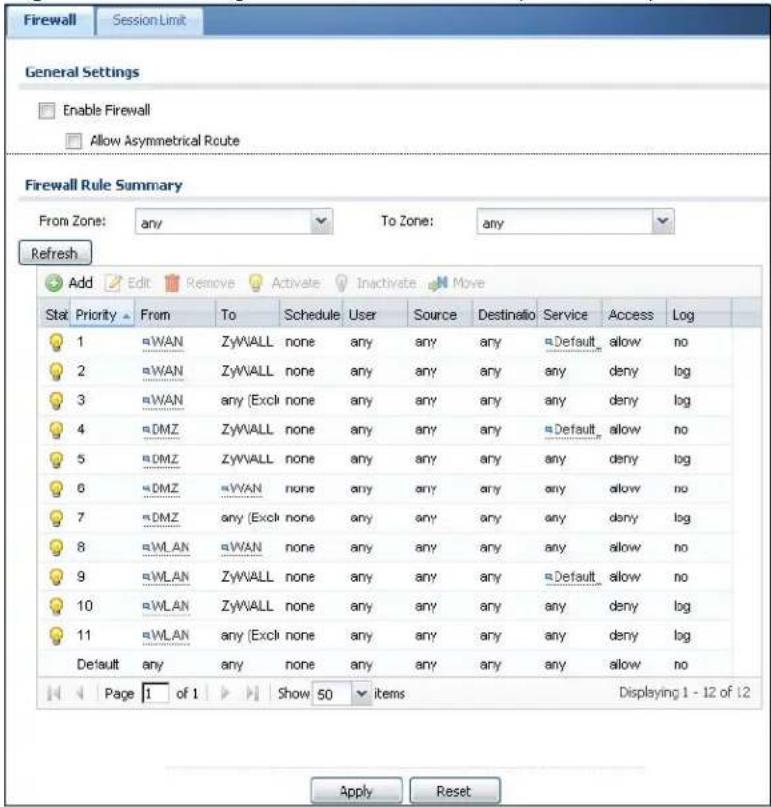The width and height of the screenshot is (771, 807).
Task: Go to previous page arrow icon
Action: [80, 693]
